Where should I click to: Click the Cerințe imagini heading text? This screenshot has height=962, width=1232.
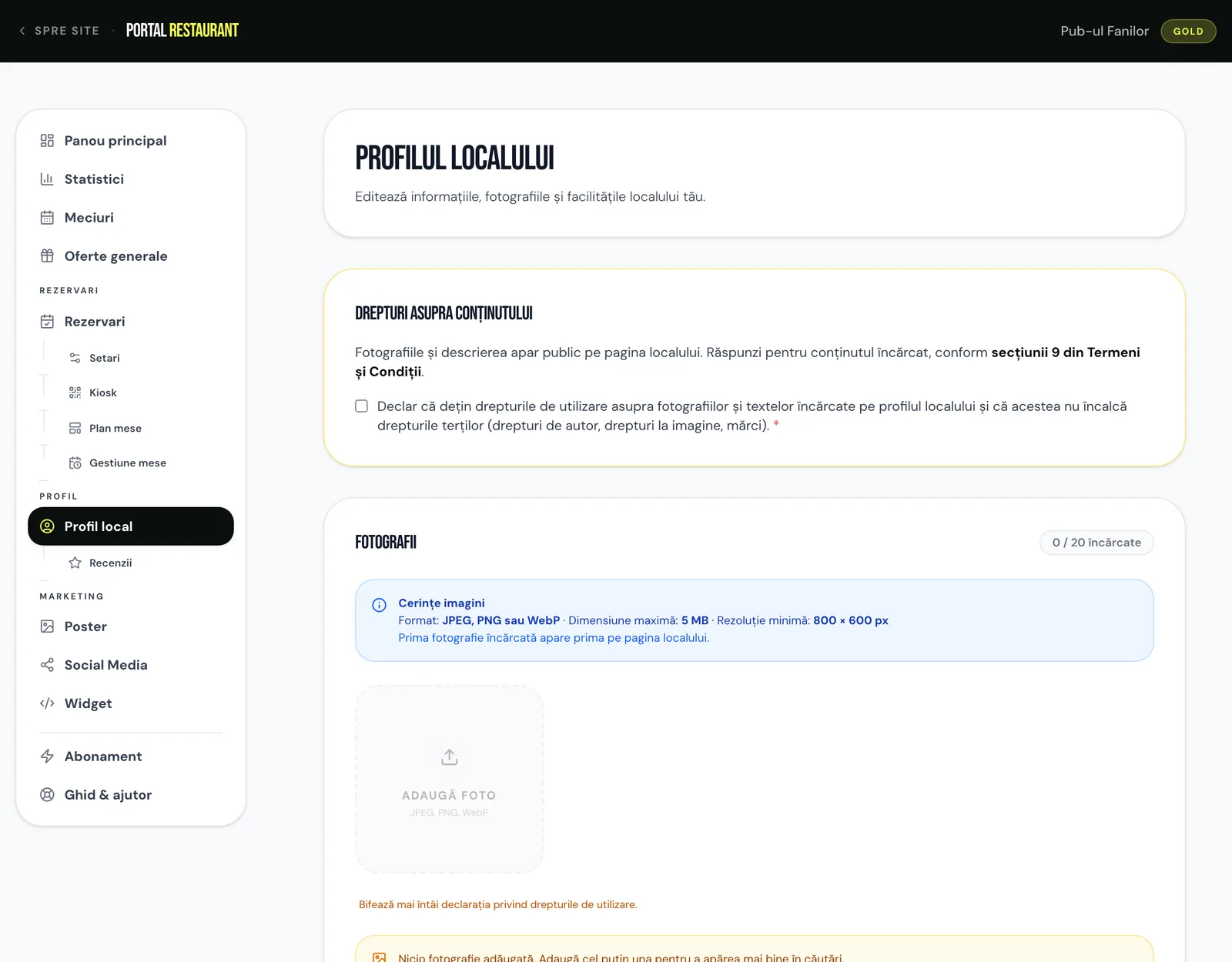click(x=441, y=603)
